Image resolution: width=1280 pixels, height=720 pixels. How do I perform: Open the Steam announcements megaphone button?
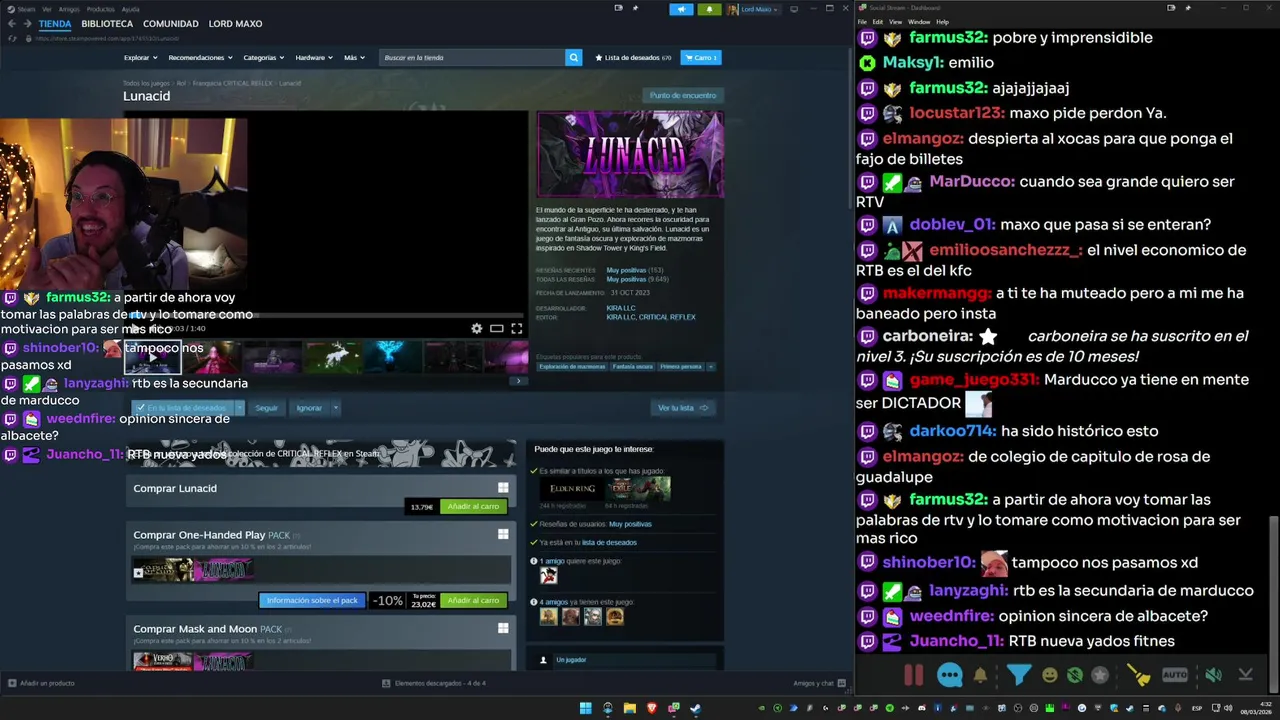681,9
